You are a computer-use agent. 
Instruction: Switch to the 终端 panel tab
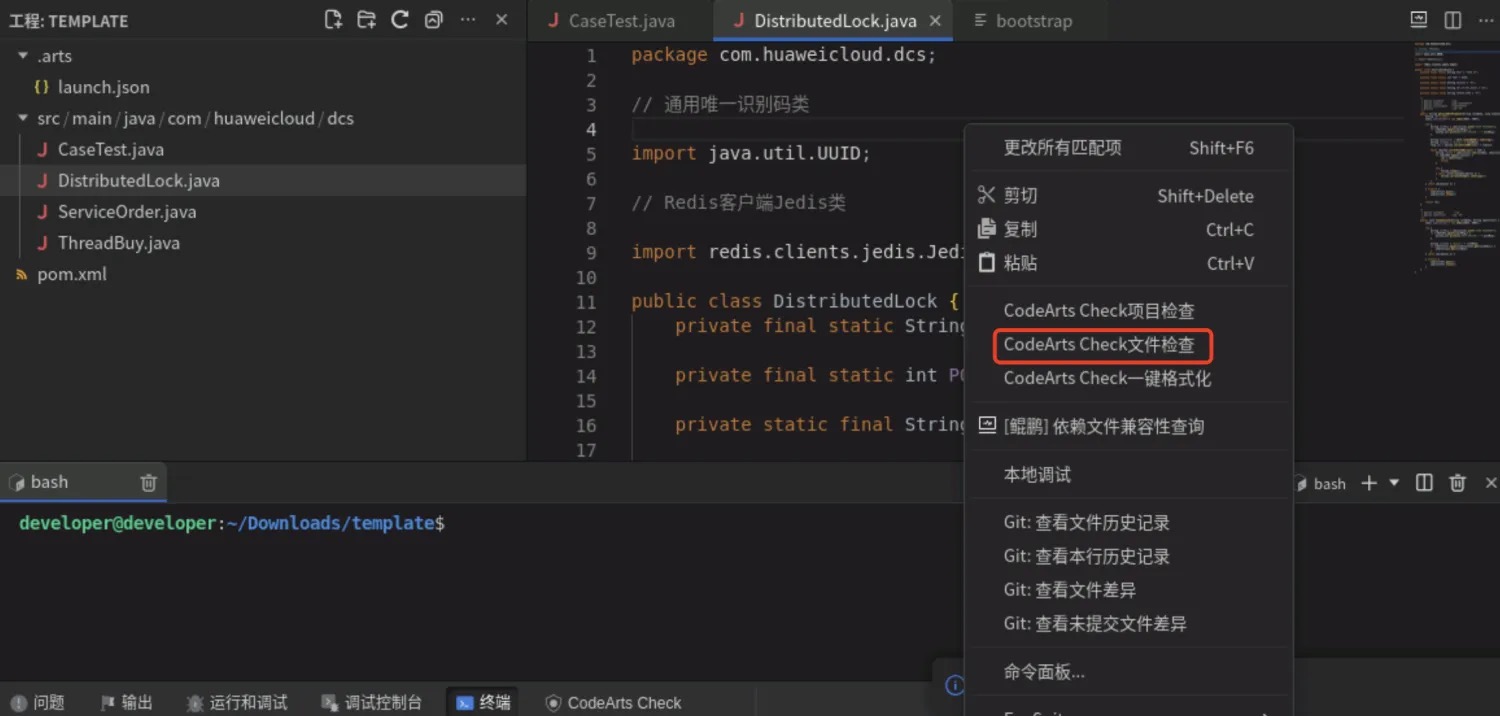(483, 703)
